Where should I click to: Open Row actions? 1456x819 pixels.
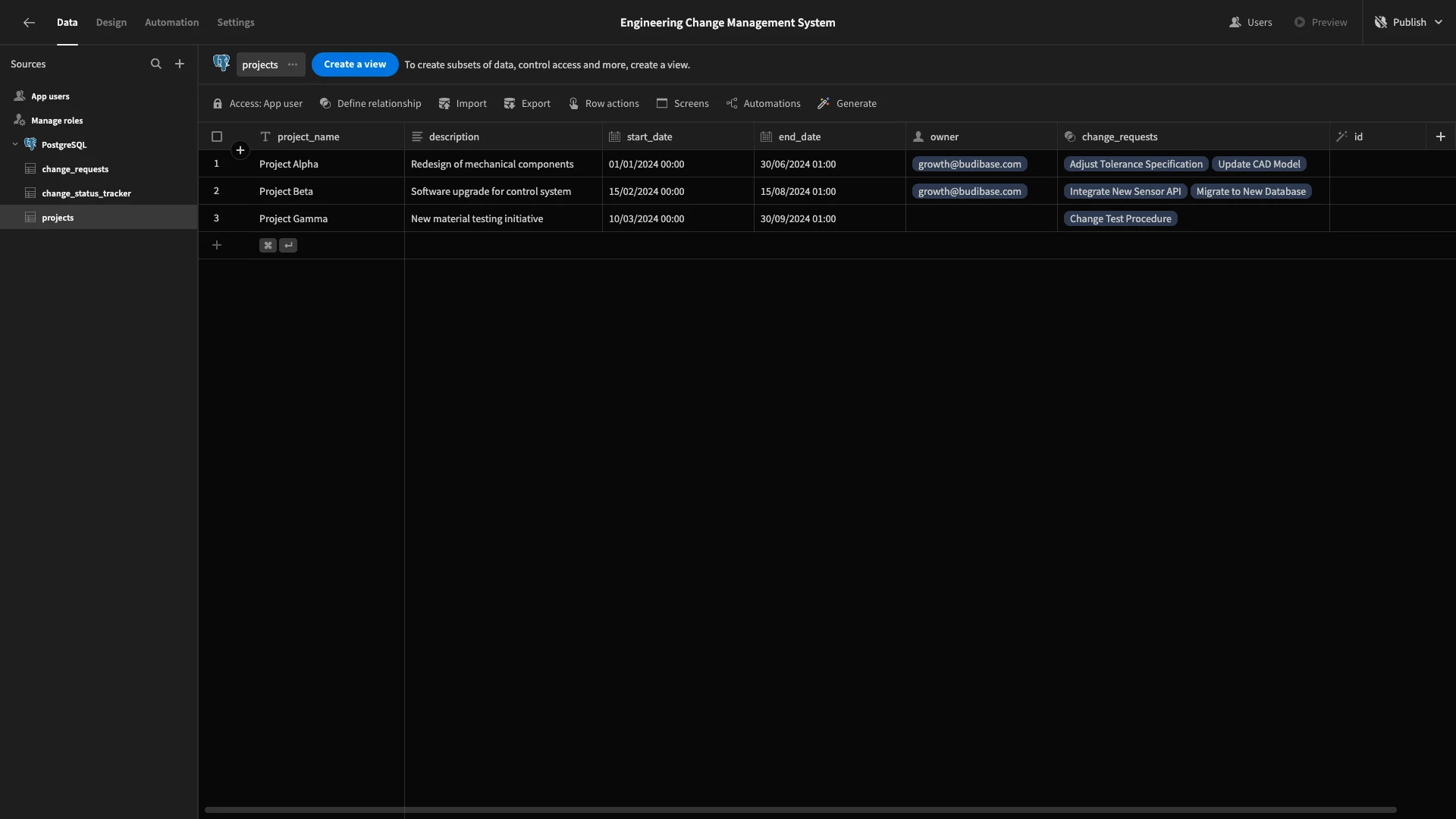point(604,104)
